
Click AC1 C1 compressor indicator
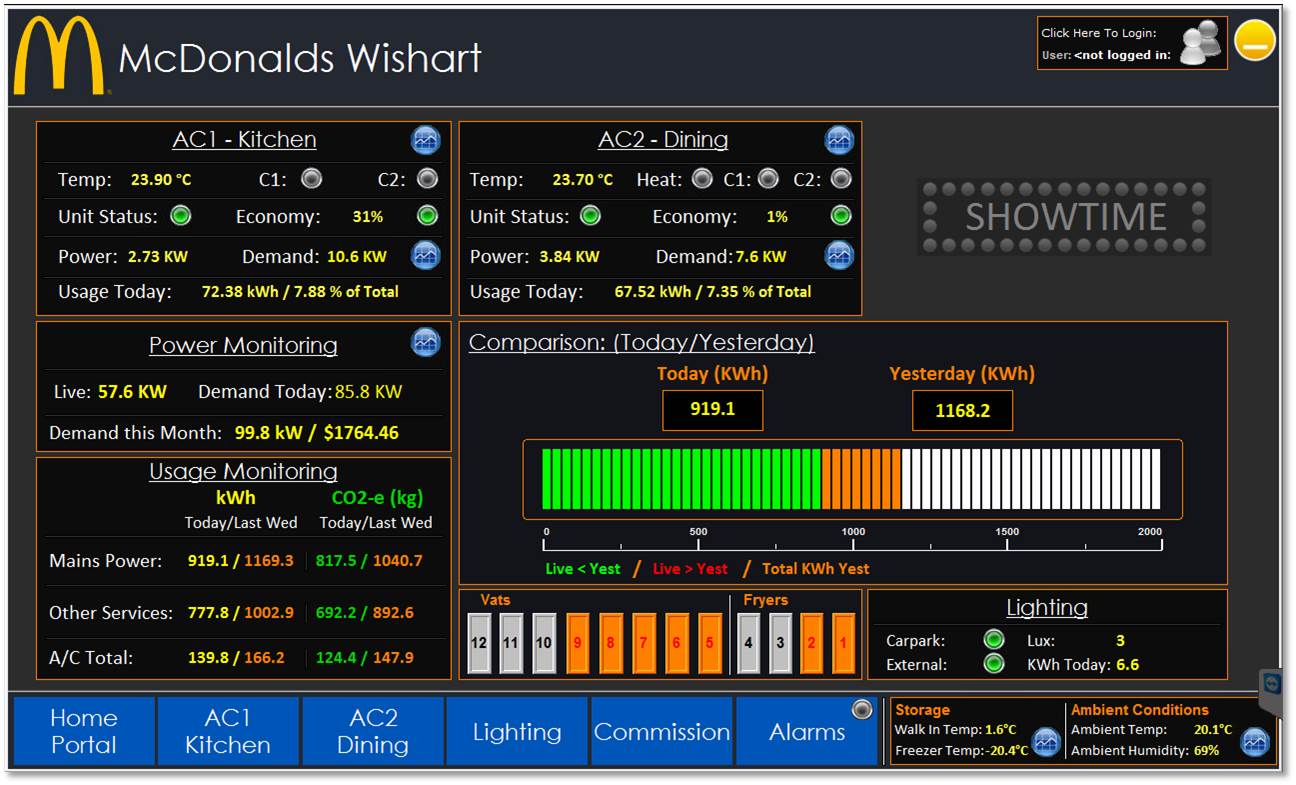(312, 179)
